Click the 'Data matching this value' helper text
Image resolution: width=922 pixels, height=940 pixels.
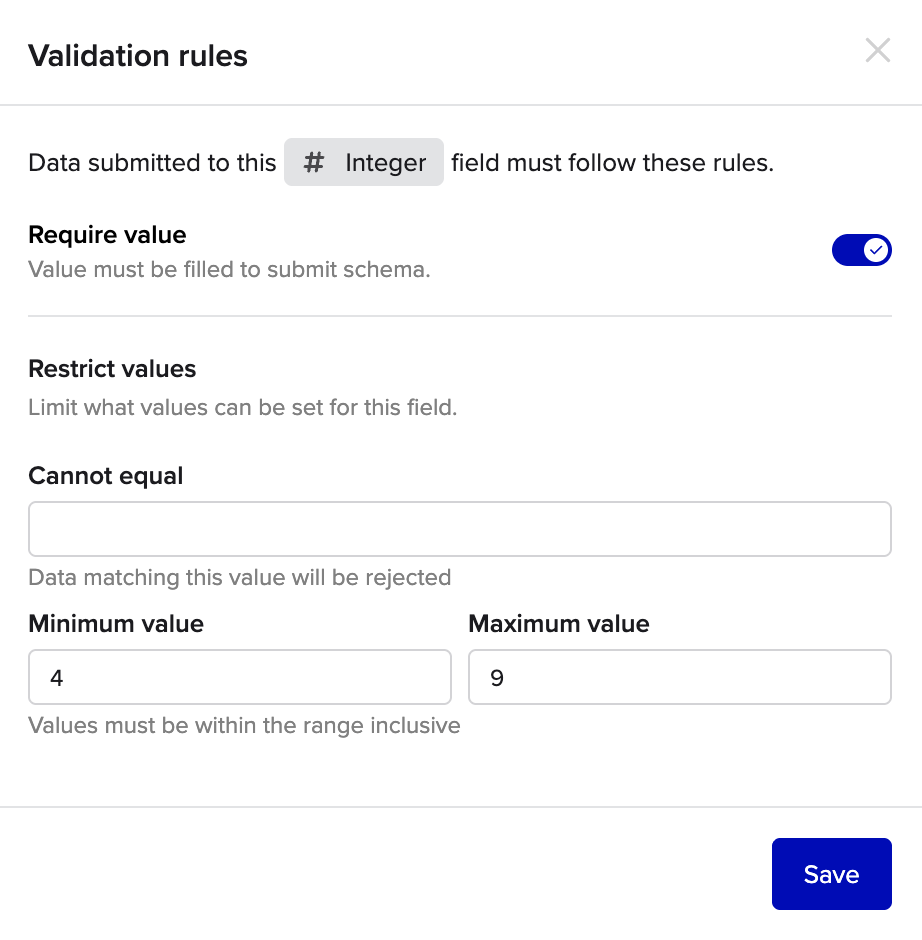click(x=239, y=577)
